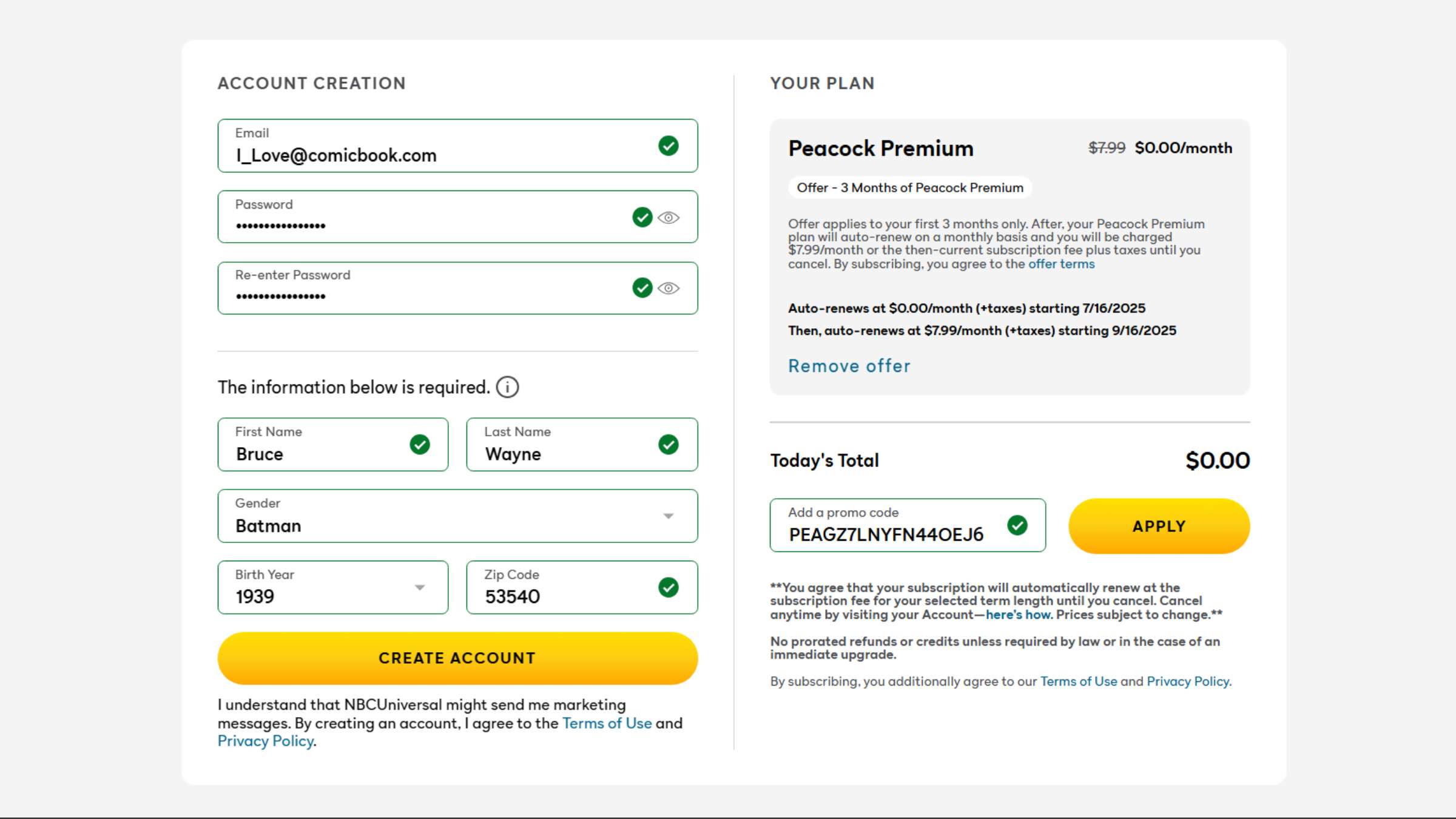Viewport: 1456px width, 819px height.
Task: Toggle visibility of Re-enter Password field
Action: [668, 289]
